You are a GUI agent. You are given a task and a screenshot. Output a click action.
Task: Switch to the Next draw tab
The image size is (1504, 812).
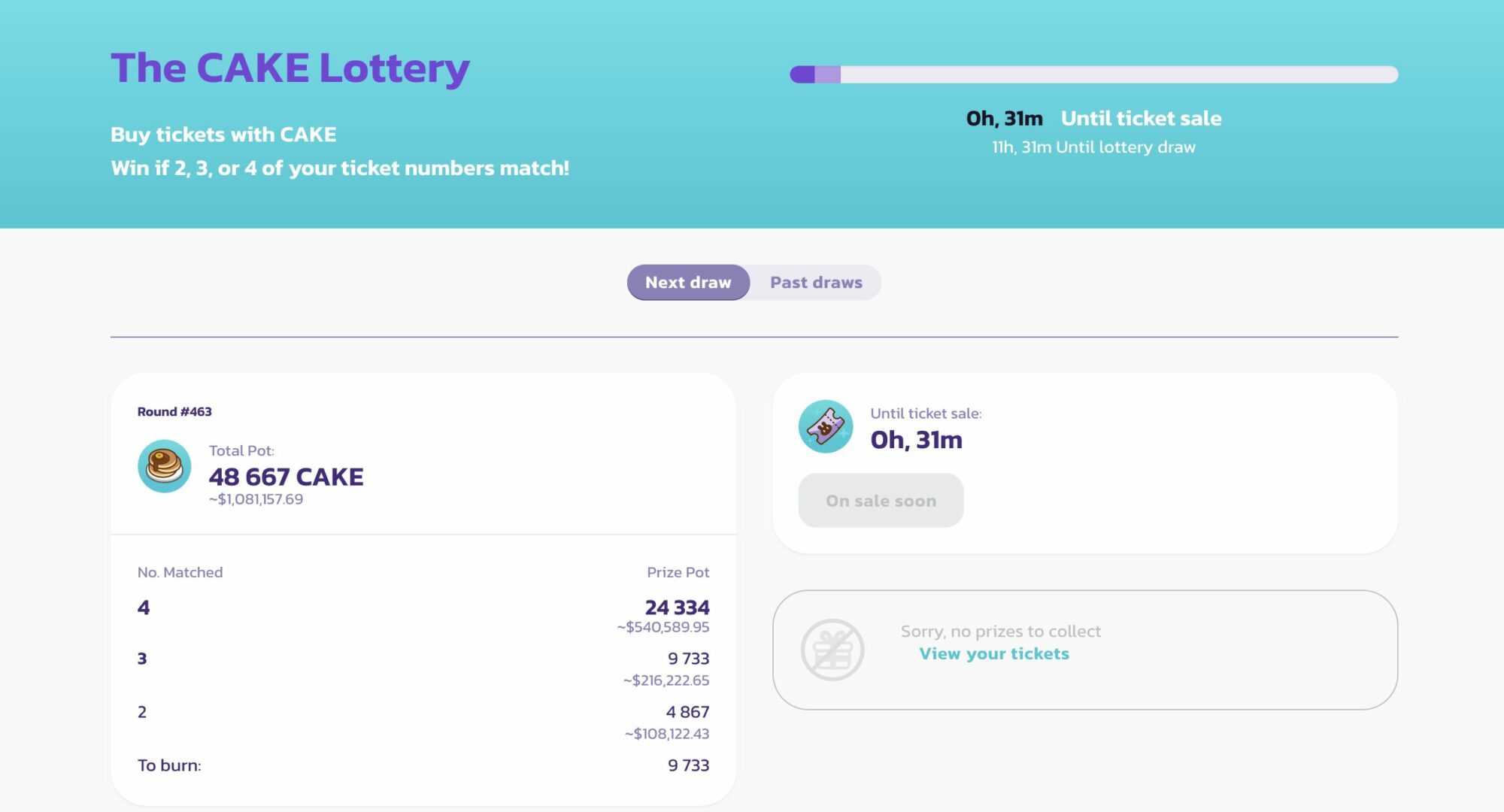688,283
